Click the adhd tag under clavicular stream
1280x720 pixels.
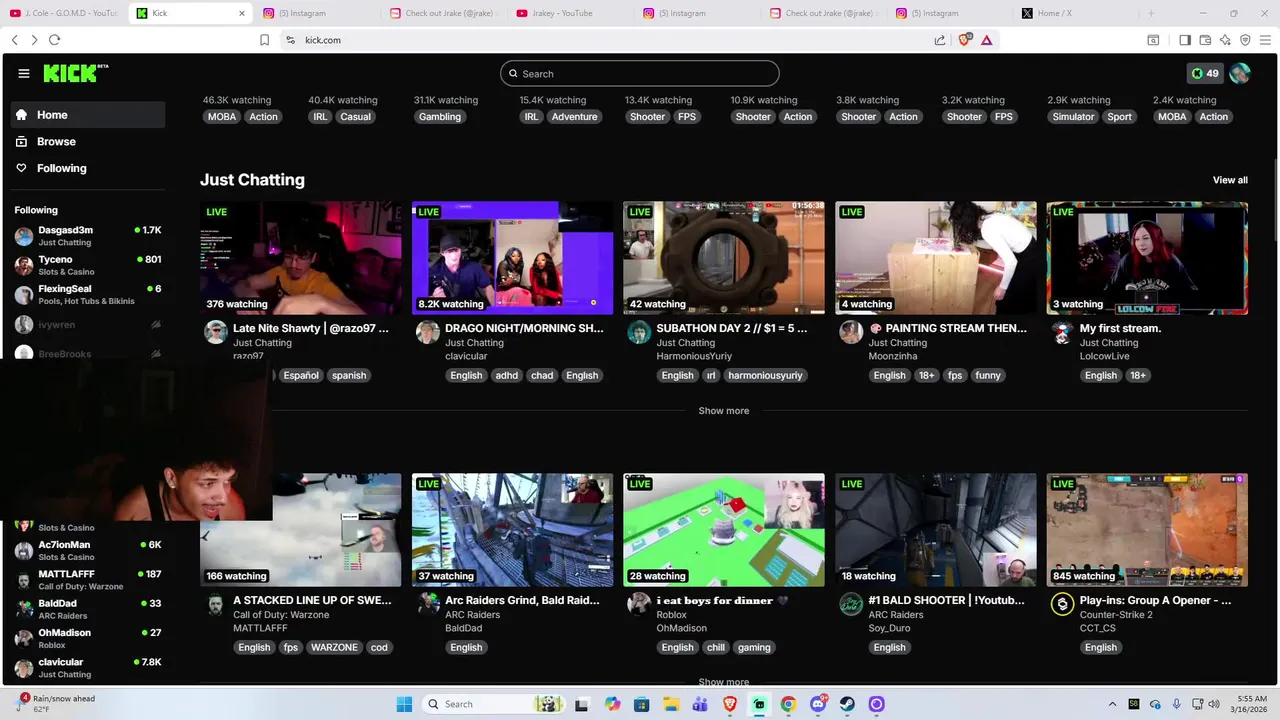507,376
